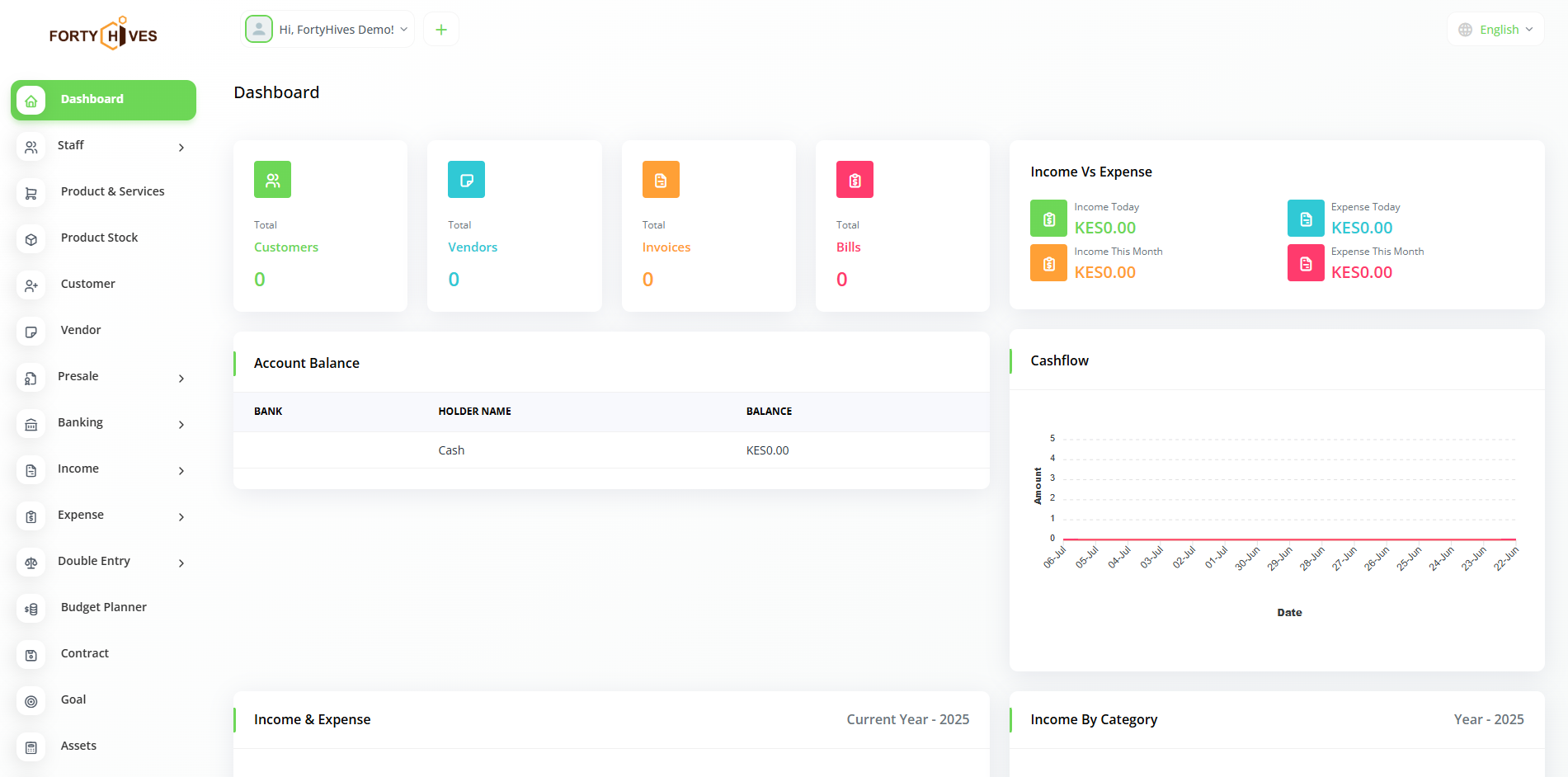Click the pink Total Bills icon
The image size is (1568, 777).
click(855, 180)
